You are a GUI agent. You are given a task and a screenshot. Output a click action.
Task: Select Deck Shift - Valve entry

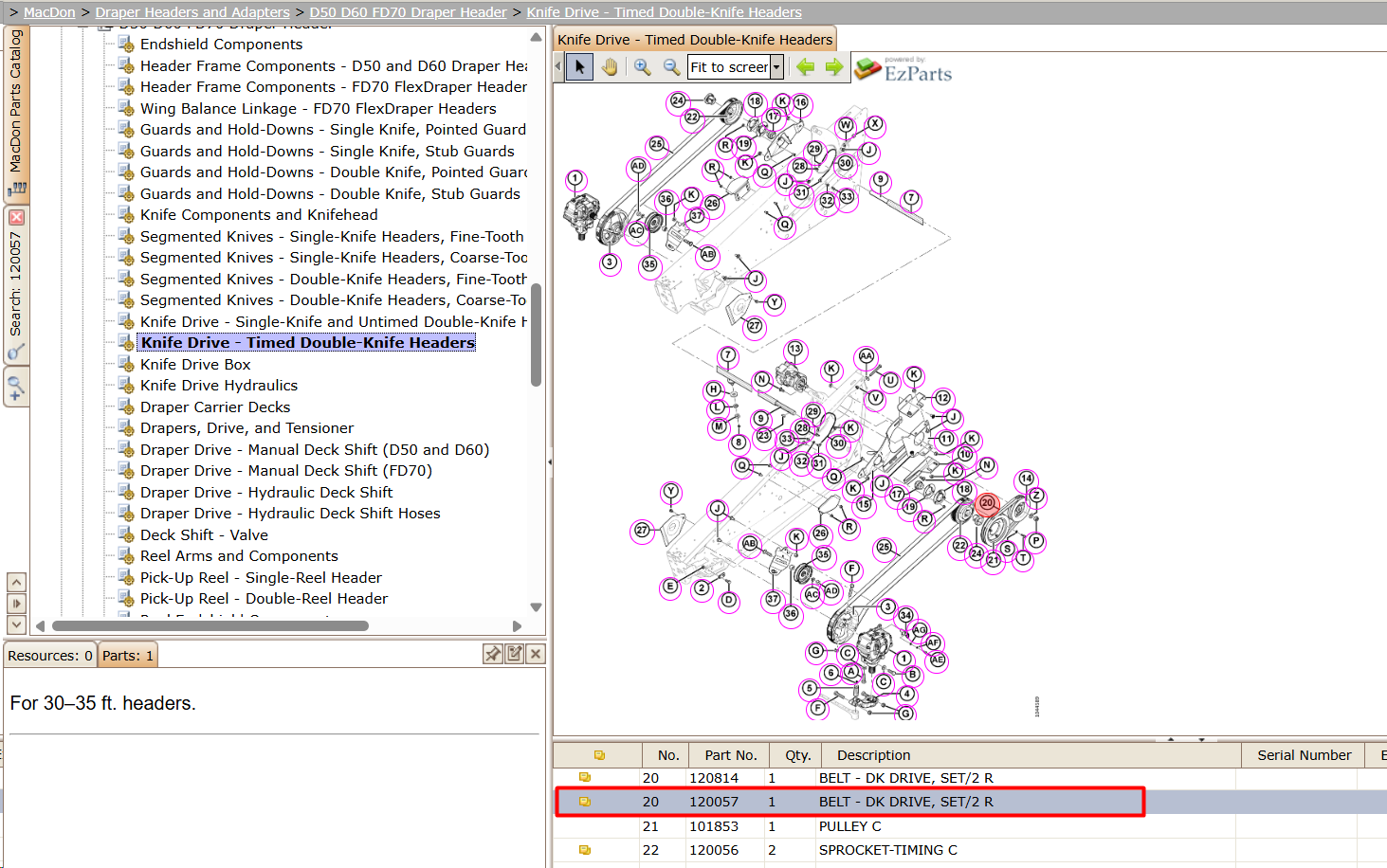204,535
